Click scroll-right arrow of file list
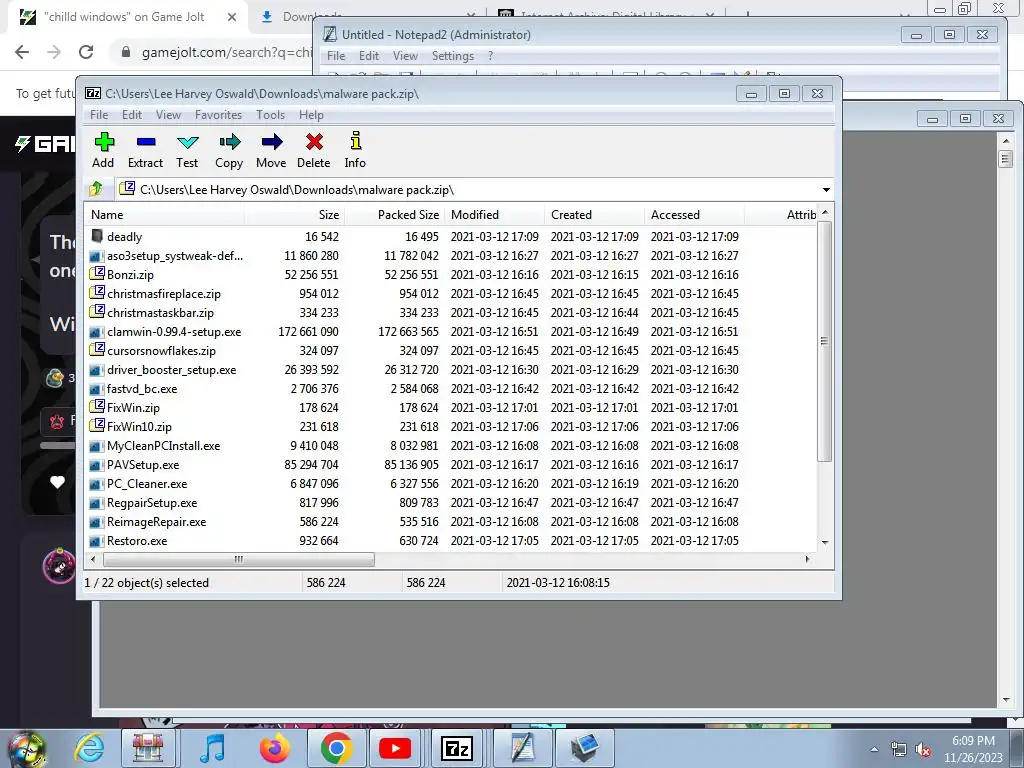Image resolution: width=1024 pixels, height=768 pixels. (808, 560)
